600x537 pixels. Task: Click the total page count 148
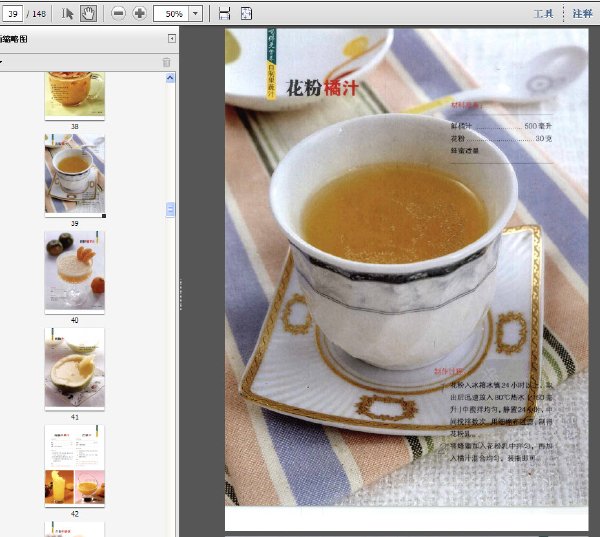tap(39, 14)
